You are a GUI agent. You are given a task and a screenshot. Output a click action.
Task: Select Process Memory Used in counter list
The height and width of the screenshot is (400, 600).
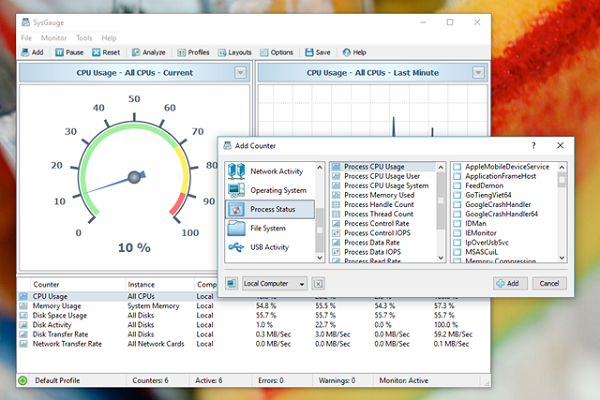[378, 195]
